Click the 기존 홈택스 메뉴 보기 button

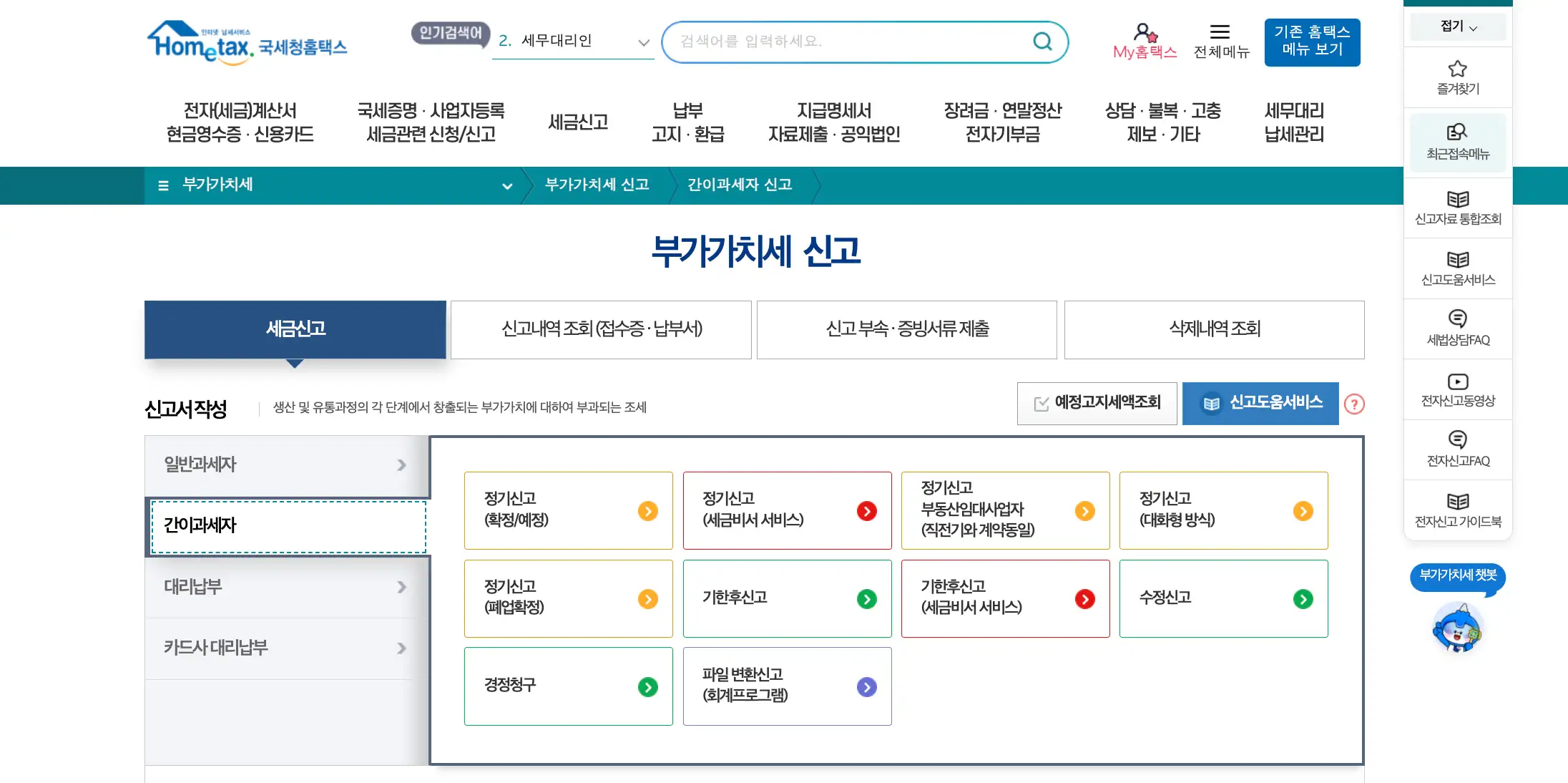pyautogui.click(x=1312, y=42)
